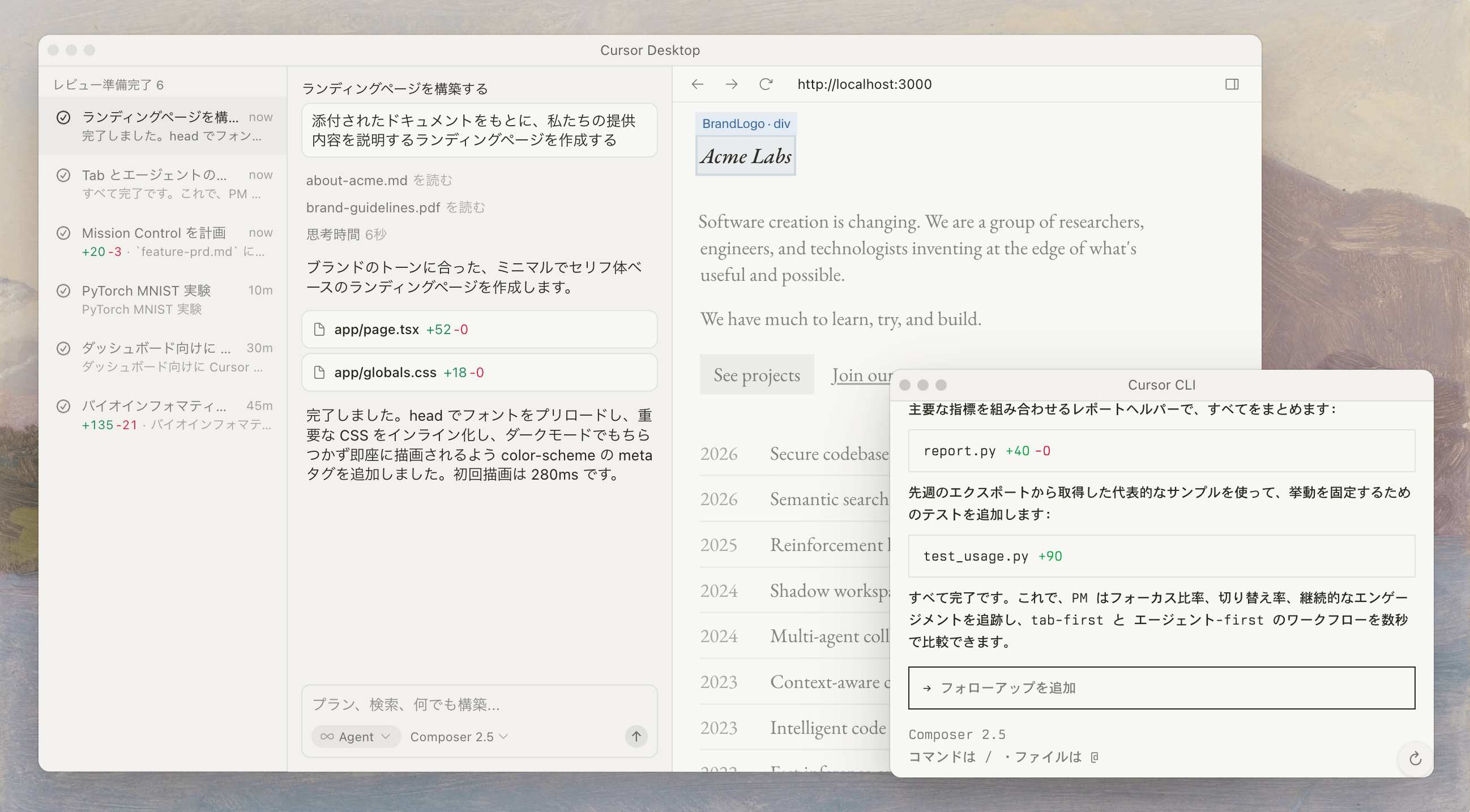Send the prompt with the up-arrow button
The height and width of the screenshot is (812, 1470).
pyautogui.click(x=636, y=736)
